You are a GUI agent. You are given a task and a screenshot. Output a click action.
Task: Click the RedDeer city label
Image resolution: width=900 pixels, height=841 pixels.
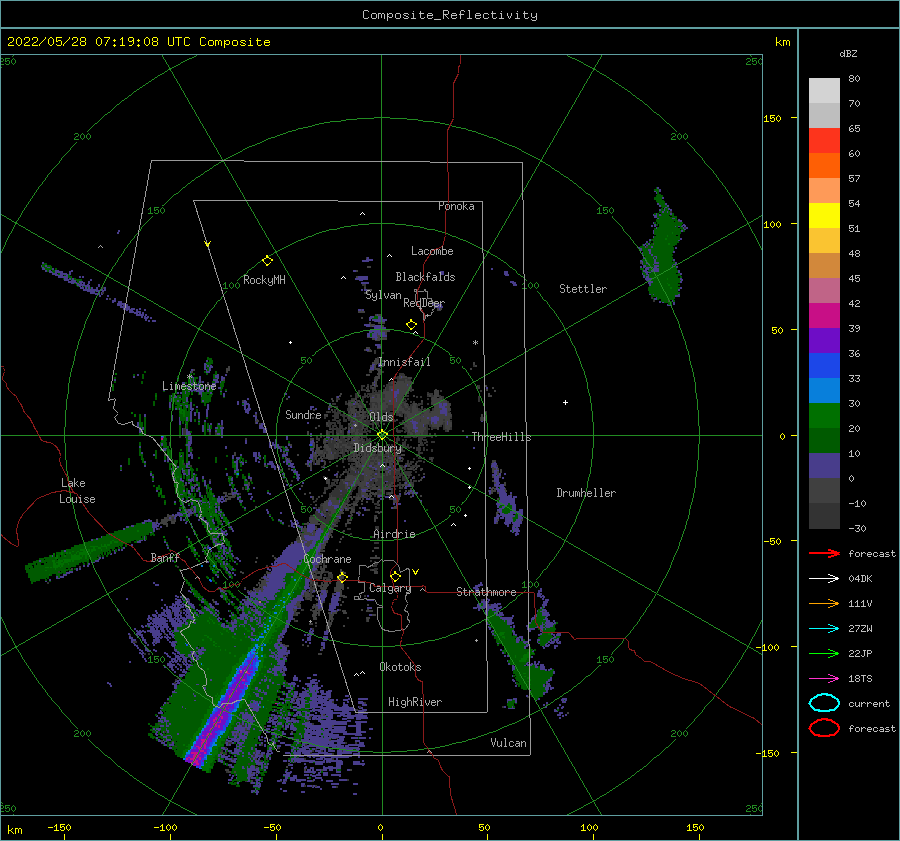pyautogui.click(x=424, y=303)
